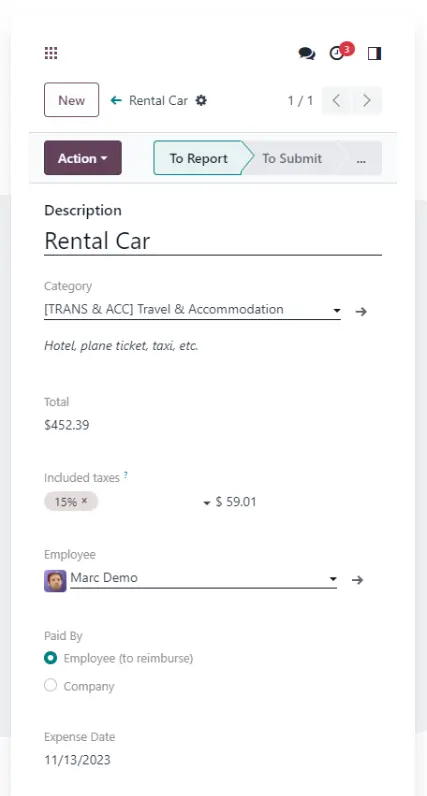Show more status stages via ellipsis

pyautogui.click(x=361, y=158)
